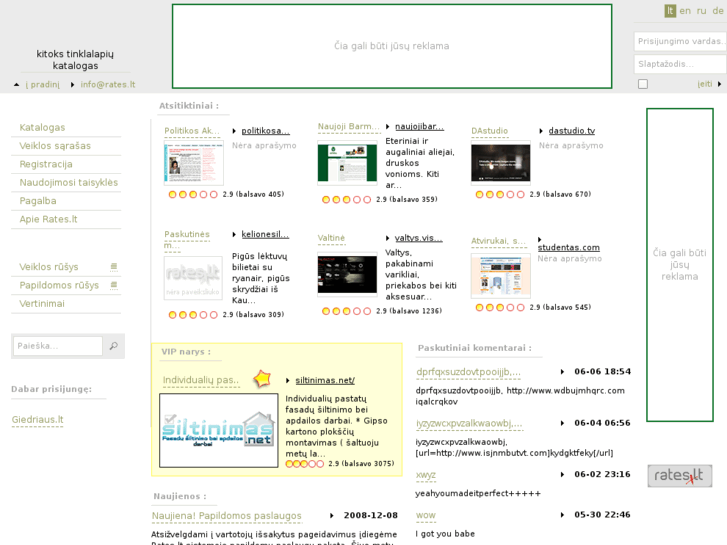Open the Katalogas menu item

42,128
